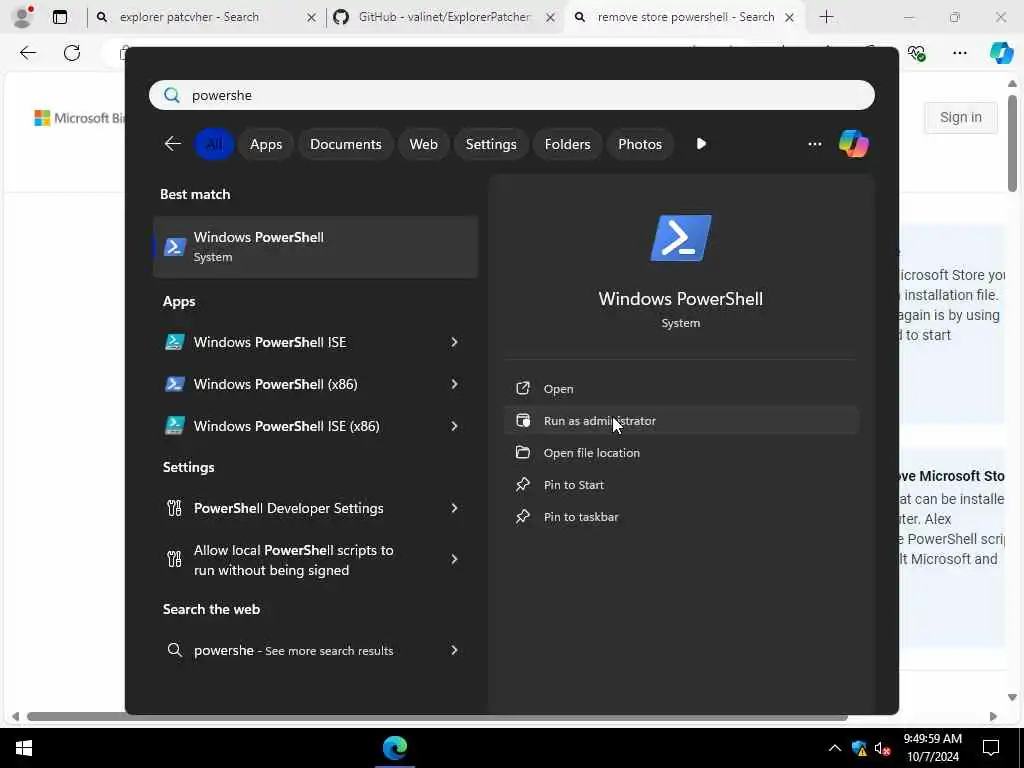
Task: Click Open file location folder icon
Action: [x=522, y=453]
